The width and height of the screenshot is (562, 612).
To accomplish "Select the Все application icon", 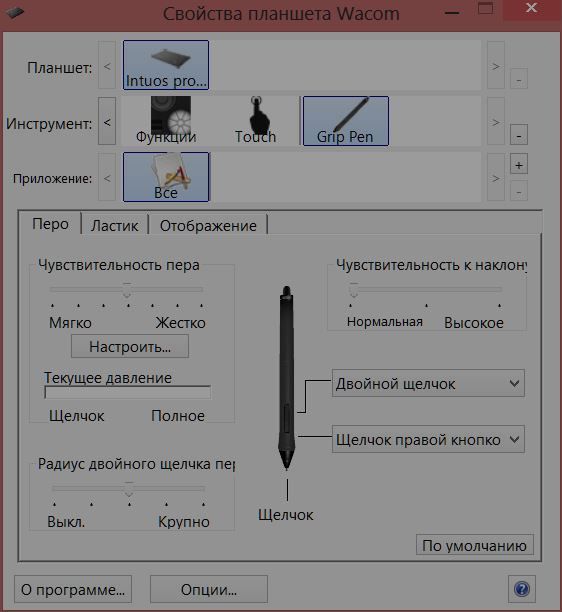I will (x=166, y=177).
